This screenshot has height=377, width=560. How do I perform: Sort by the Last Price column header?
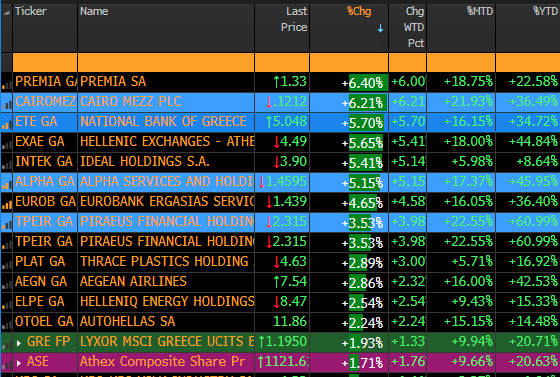[282, 28]
